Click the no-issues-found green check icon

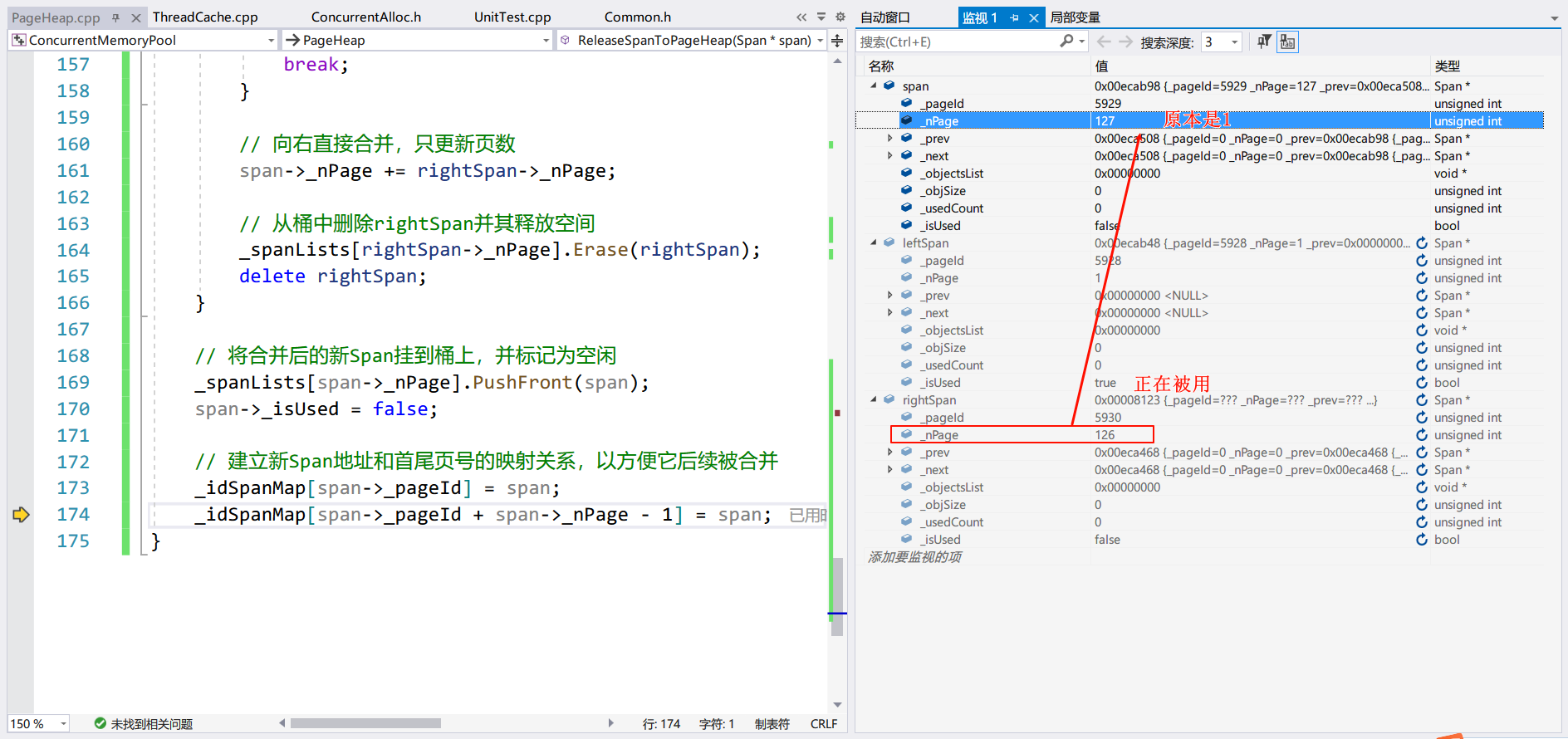click(100, 723)
